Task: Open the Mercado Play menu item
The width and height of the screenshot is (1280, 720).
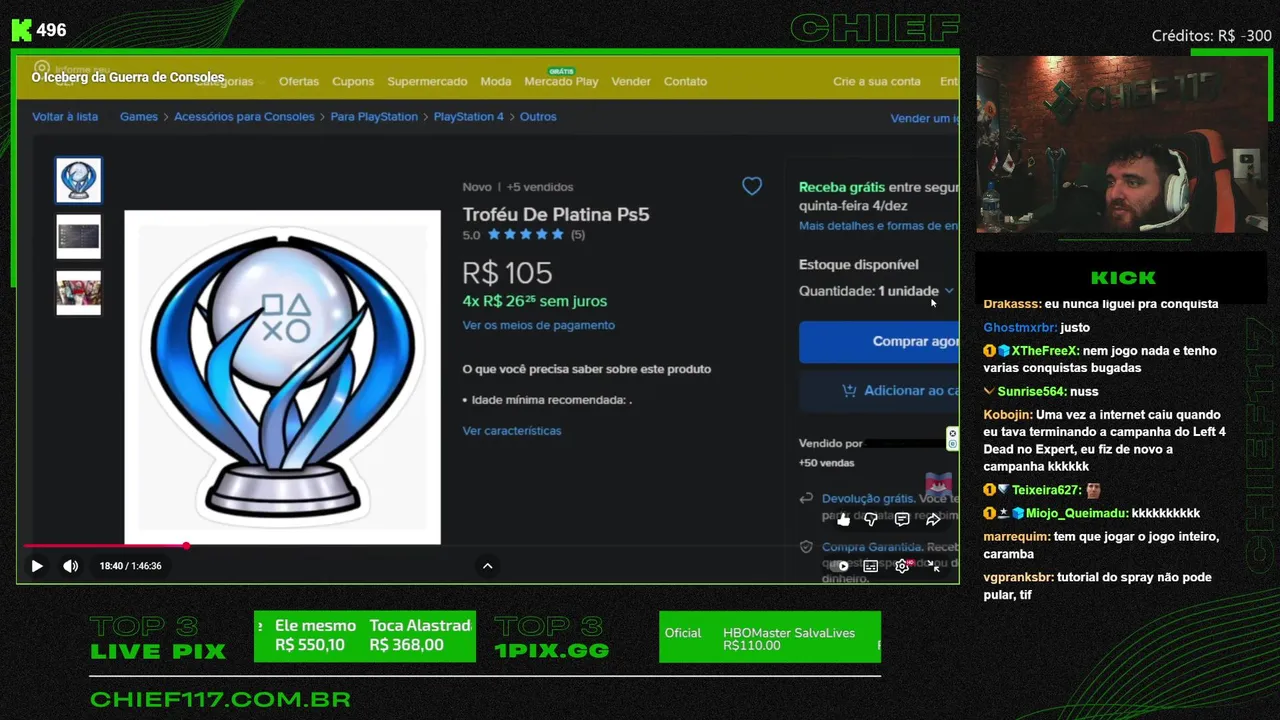Action: point(561,80)
